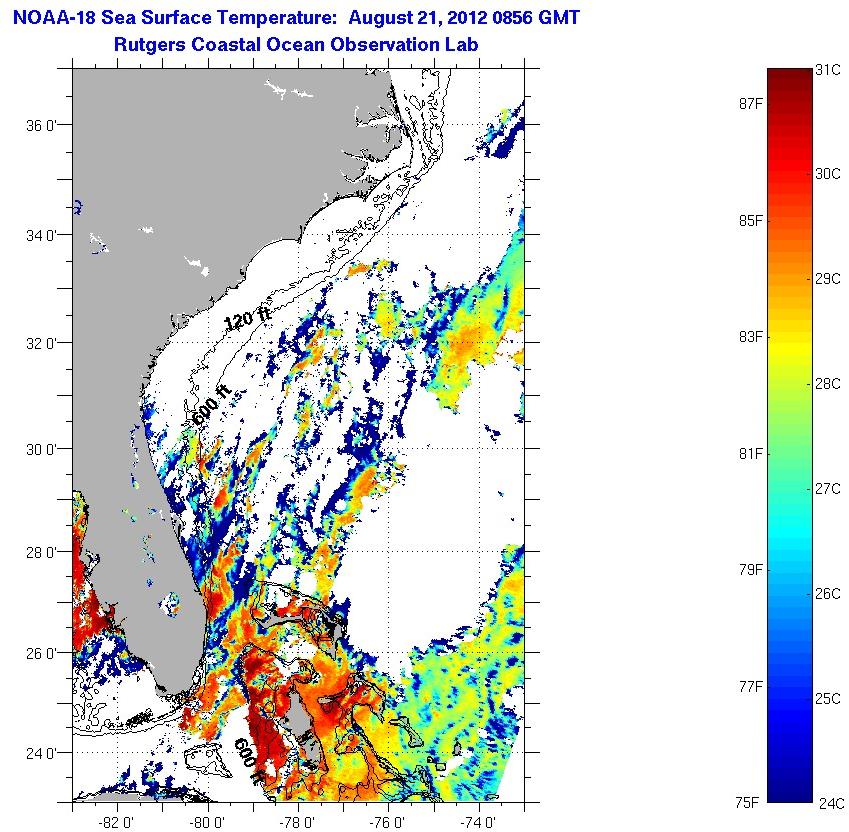Viewport: 849px width, 832px height.
Task: Click the Rutgers Coastal Ocean Observation Lab subtitle
Action: point(296,44)
